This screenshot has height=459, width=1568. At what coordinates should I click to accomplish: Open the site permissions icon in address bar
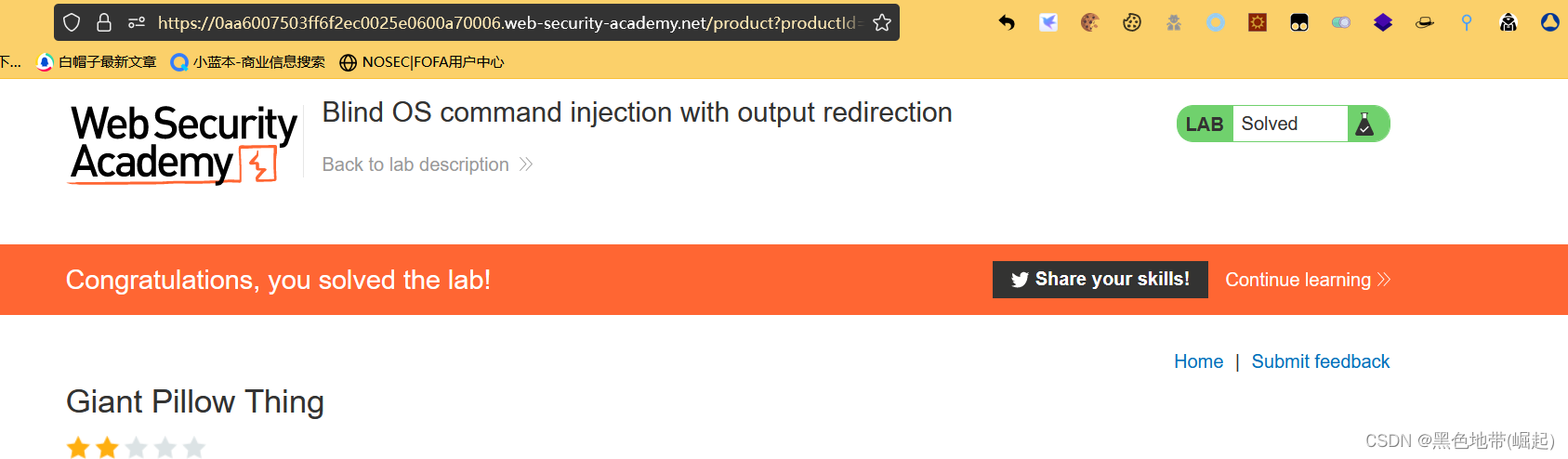click(x=137, y=22)
